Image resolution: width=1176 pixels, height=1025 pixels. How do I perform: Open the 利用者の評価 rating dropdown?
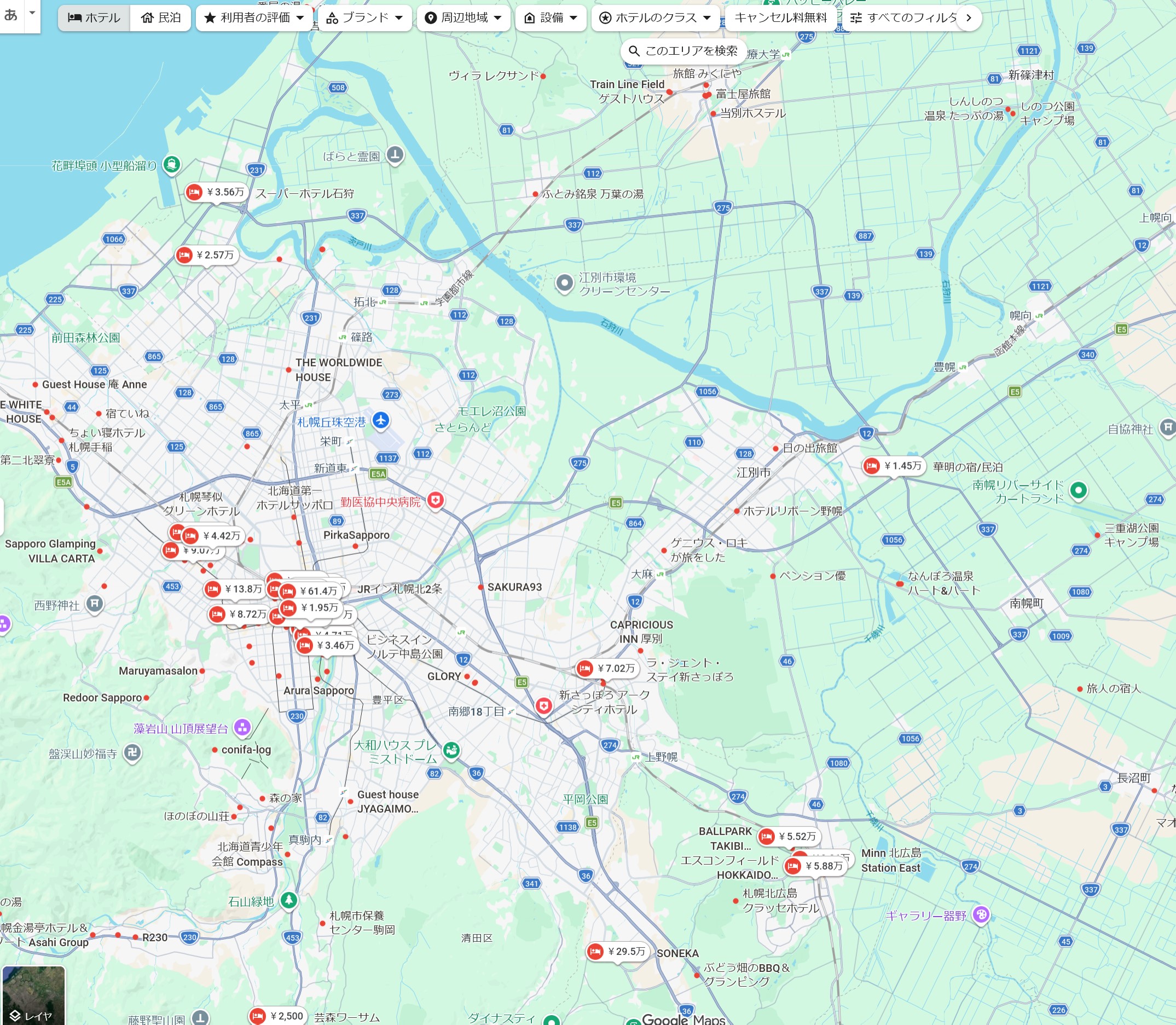click(x=254, y=18)
